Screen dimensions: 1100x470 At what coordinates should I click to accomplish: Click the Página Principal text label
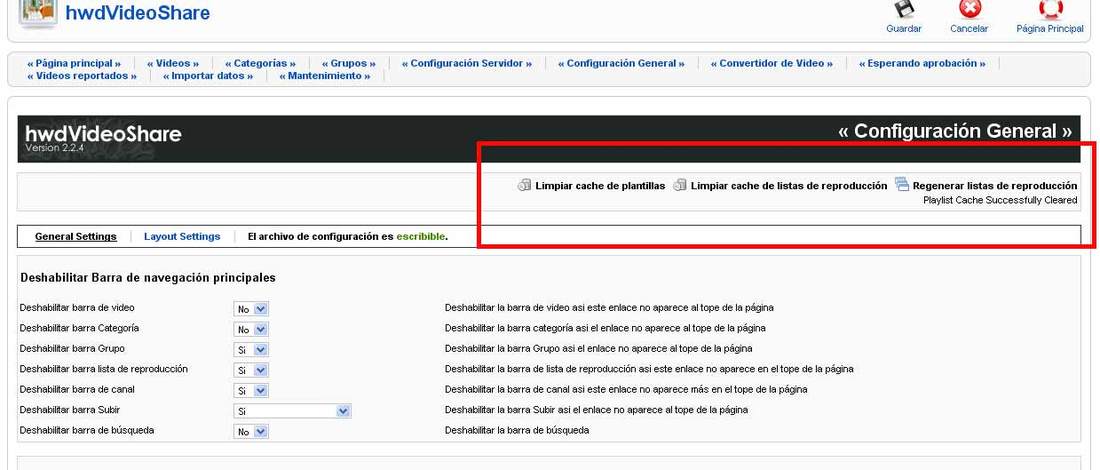tap(1049, 29)
